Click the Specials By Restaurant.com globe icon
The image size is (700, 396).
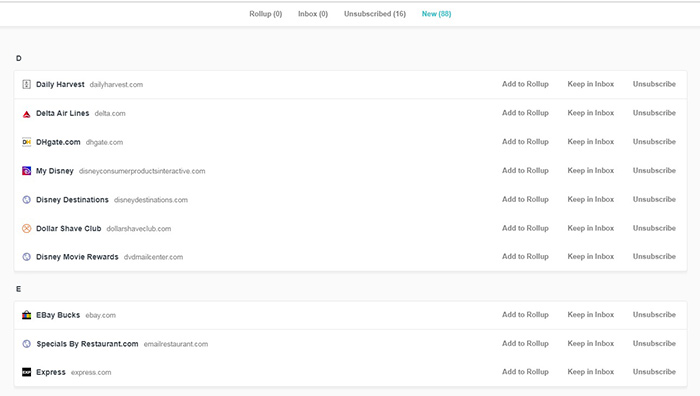(x=26, y=344)
